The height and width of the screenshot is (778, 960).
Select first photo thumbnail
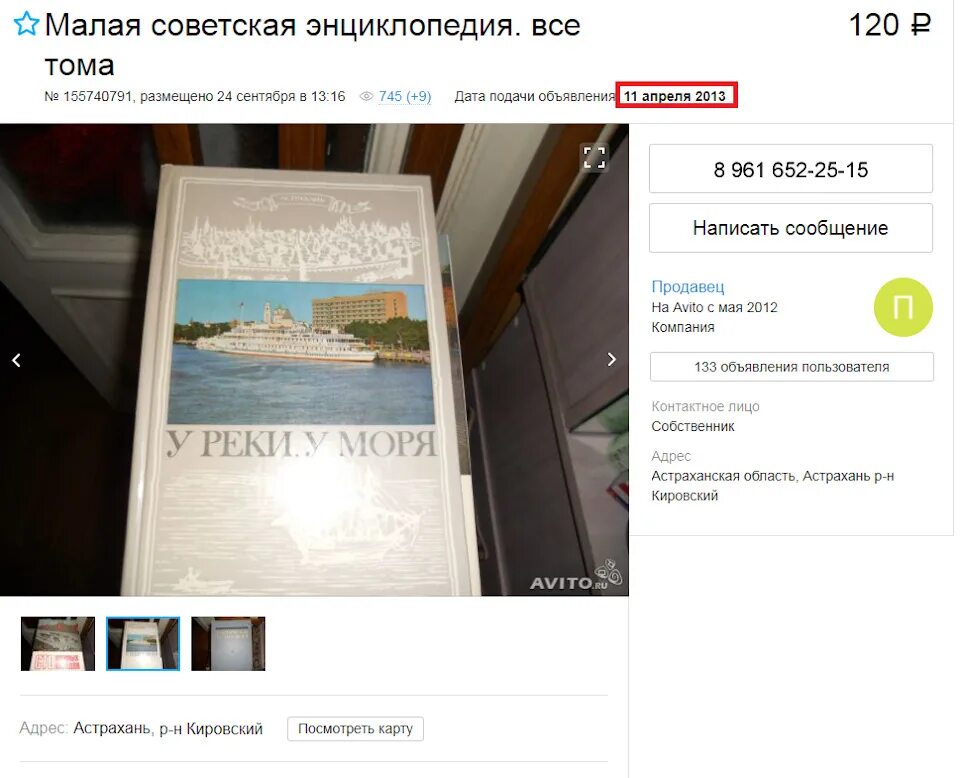(x=58, y=643)
